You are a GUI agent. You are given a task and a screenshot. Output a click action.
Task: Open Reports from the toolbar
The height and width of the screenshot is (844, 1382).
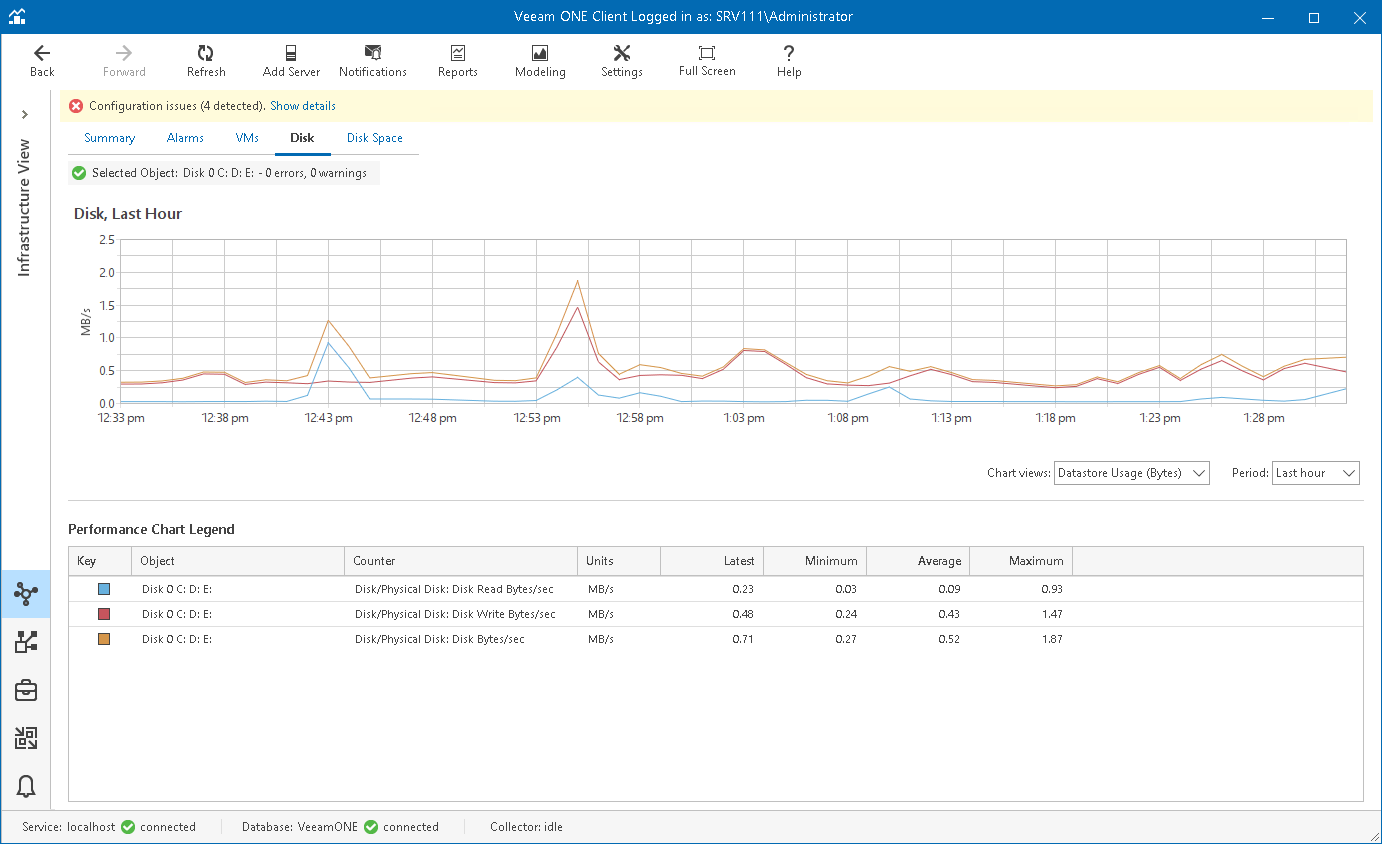(x=458, y=60)
